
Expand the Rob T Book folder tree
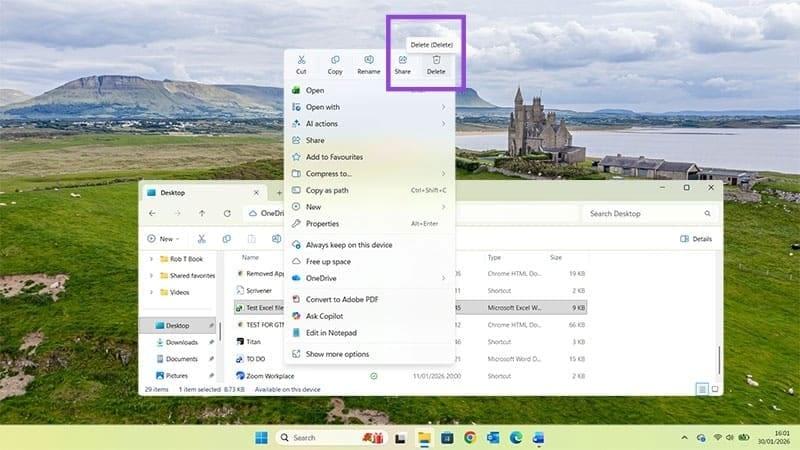pos(151,259)
